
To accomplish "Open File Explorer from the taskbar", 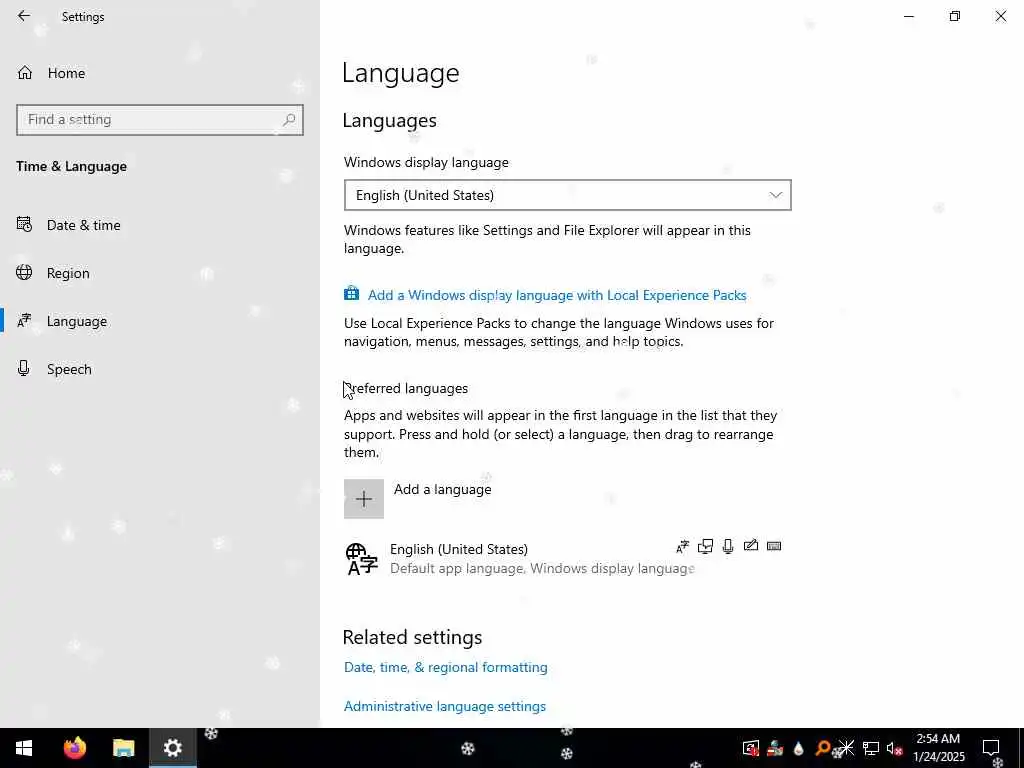I will [123, 748].
